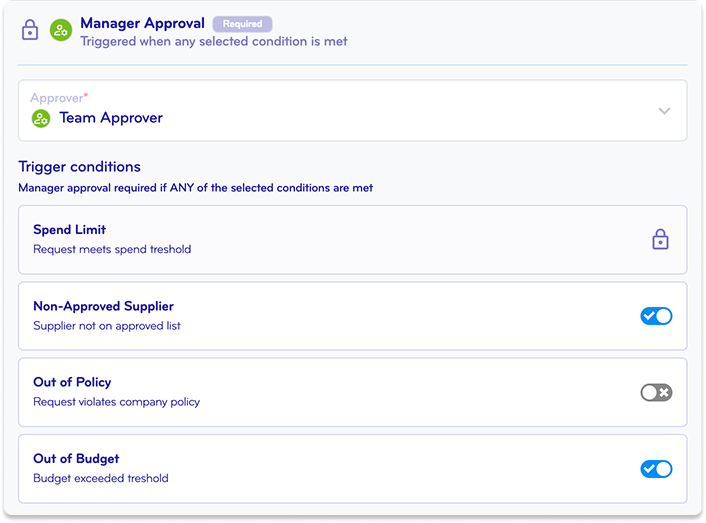Click the Approver field label
This screenshot has height=523, width=706.
coord(59,98)
